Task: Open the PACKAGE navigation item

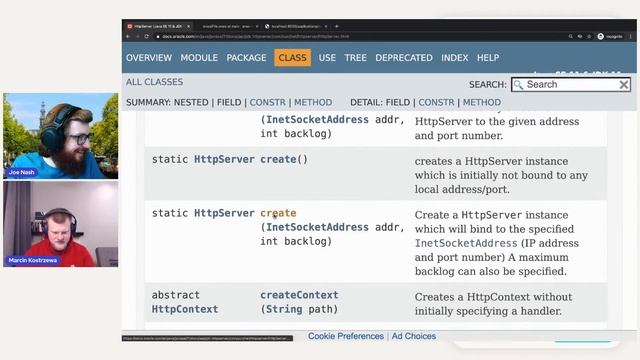Action: click(x=246, y=58)
